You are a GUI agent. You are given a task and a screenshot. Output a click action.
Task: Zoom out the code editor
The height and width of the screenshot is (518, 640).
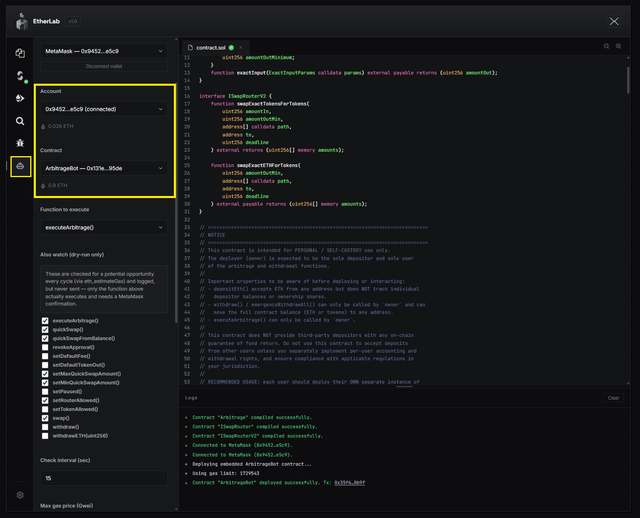coord(607,46)
